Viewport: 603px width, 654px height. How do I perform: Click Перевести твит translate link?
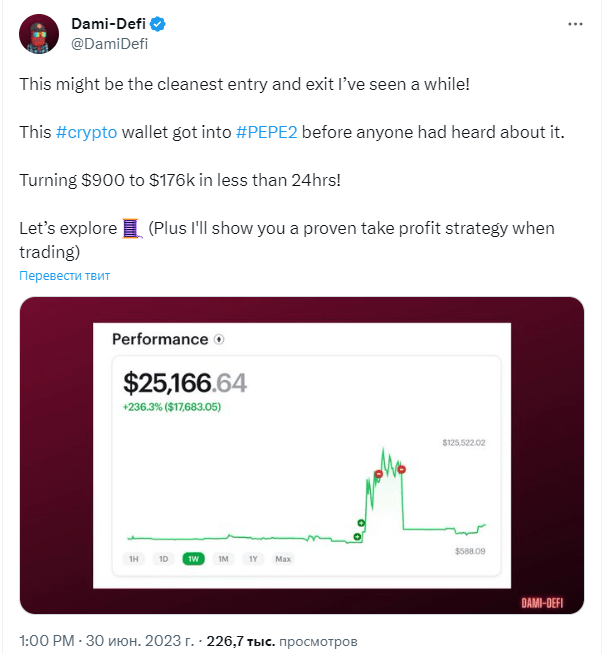pos(64,275)
